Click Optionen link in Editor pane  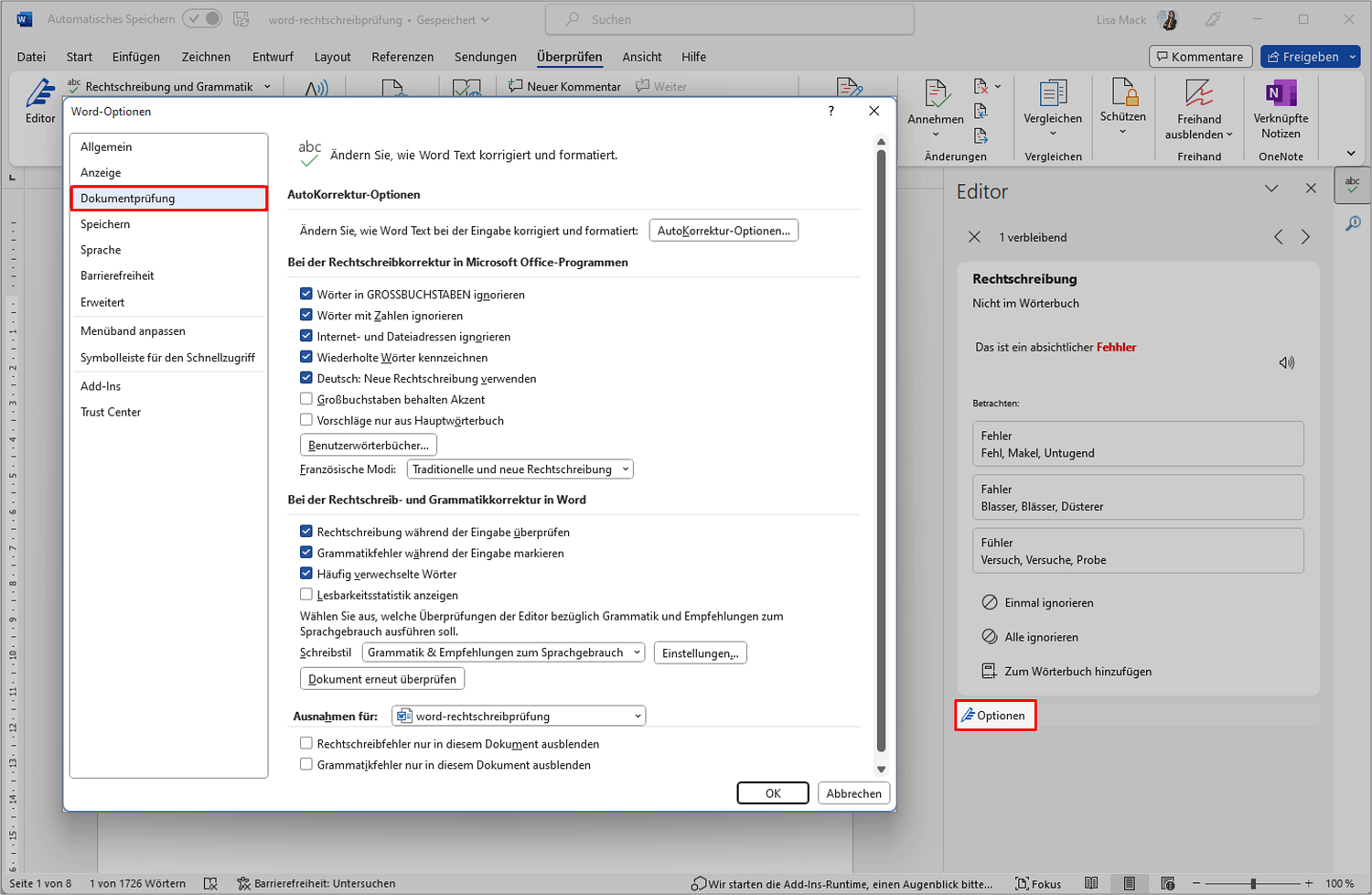click(995, 716)
